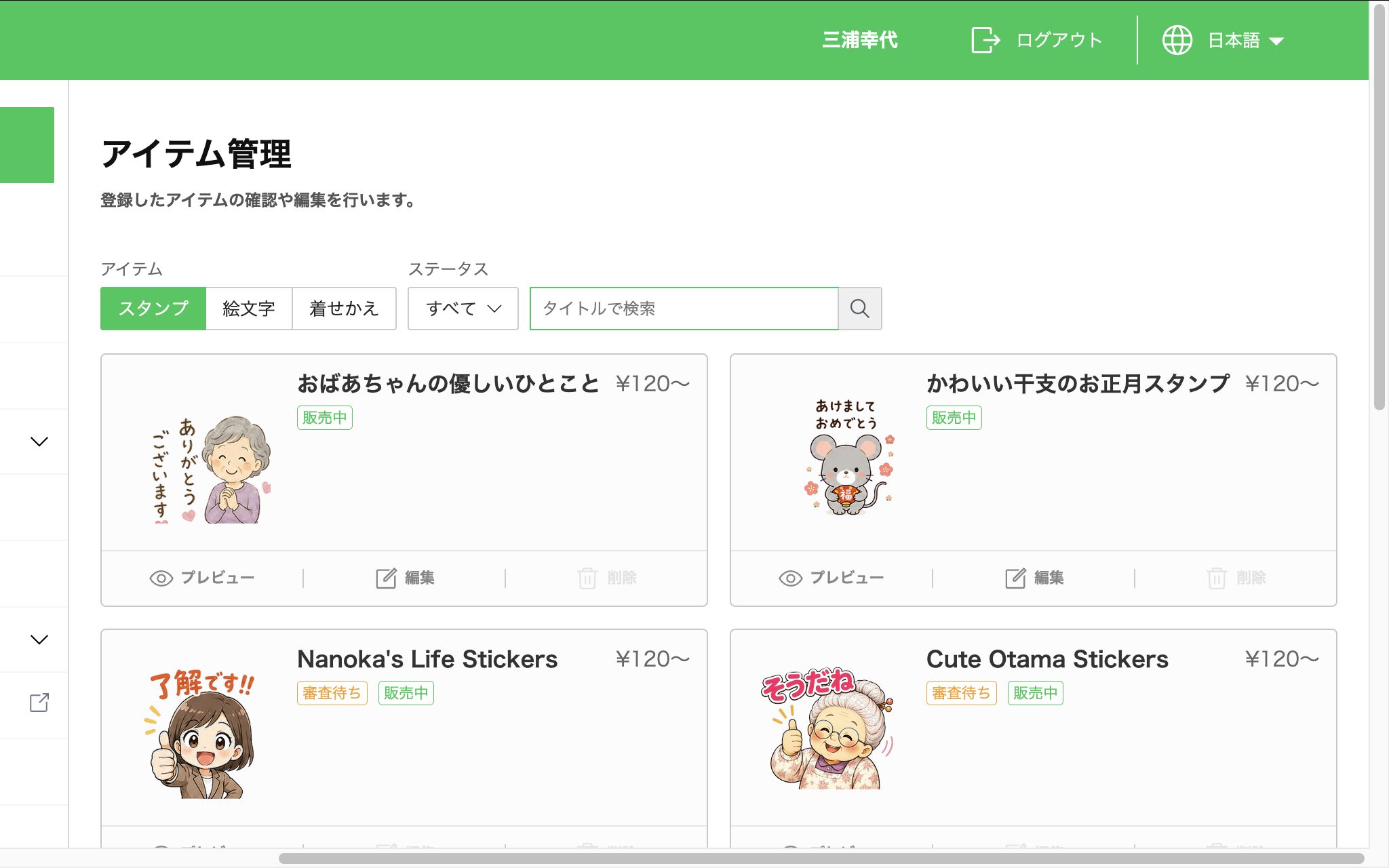The image size is (1389, 868).
Task: Click the logout icon in the header
Action: point(985,40)
